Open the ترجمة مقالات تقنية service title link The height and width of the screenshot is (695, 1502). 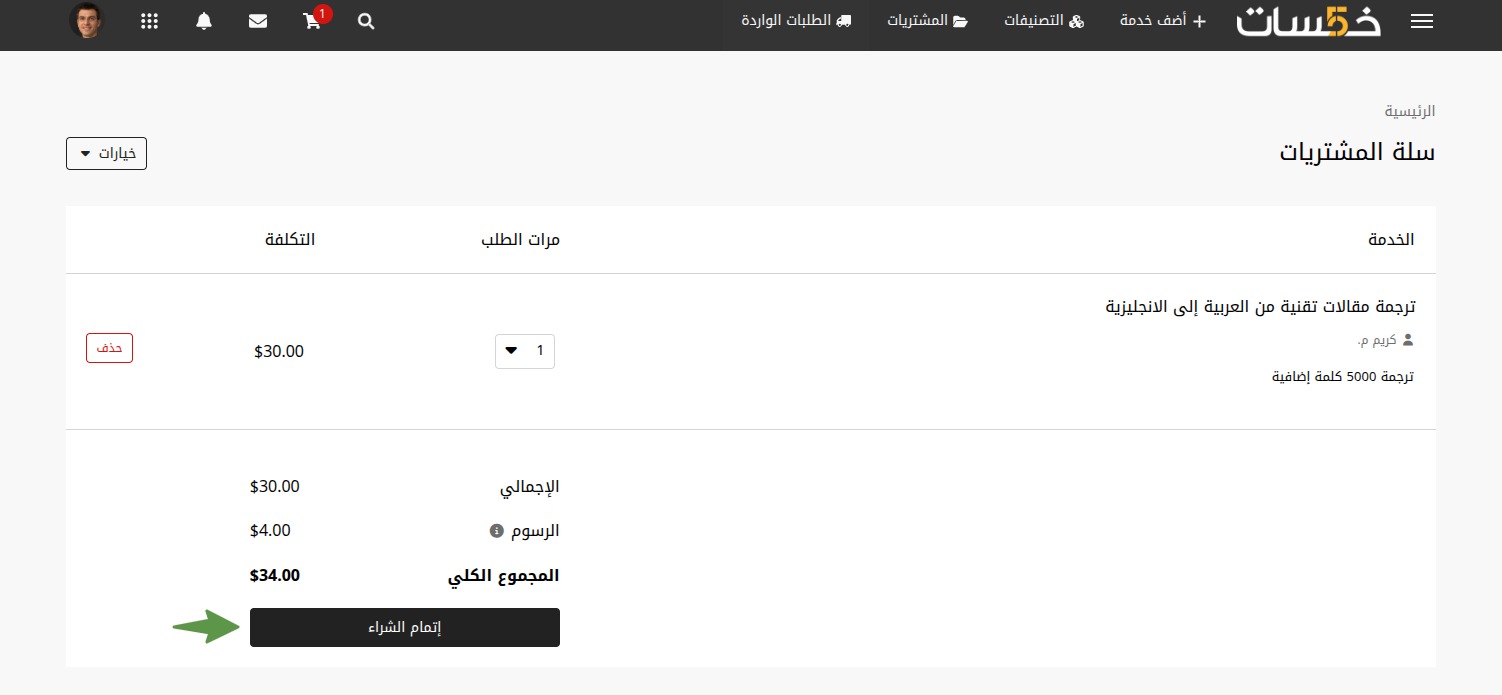(1260, 306)
